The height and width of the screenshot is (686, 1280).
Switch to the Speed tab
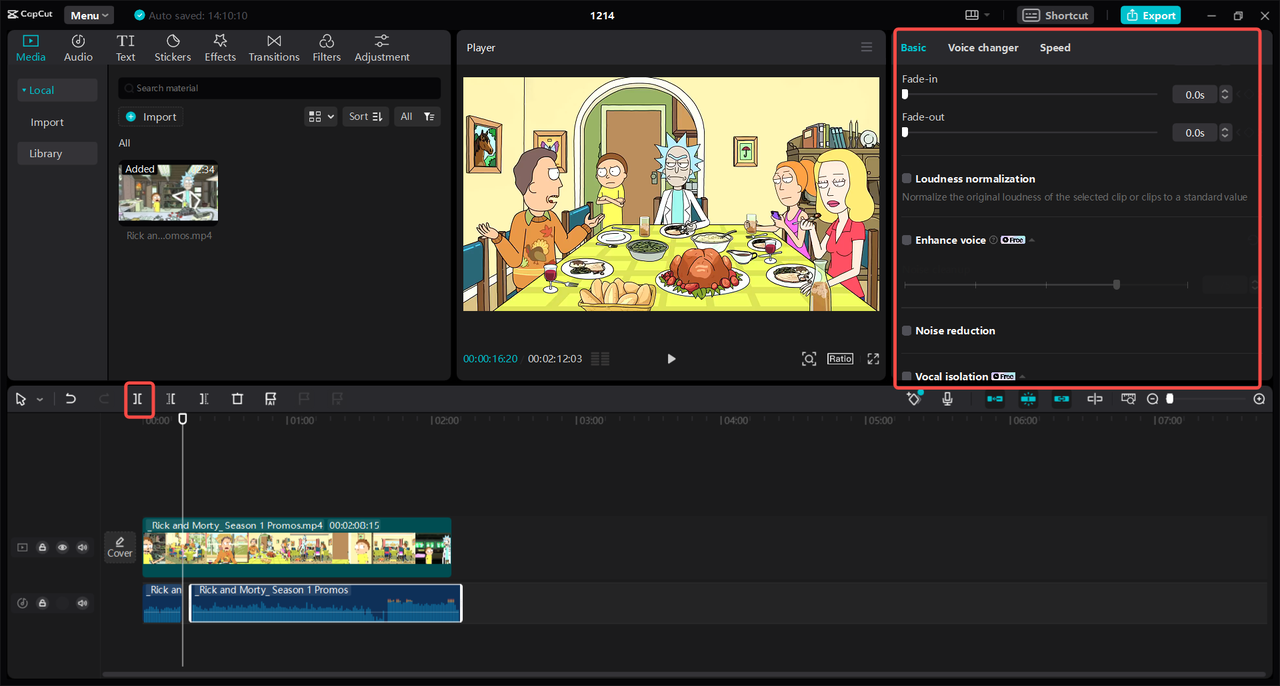point(1055,48)
